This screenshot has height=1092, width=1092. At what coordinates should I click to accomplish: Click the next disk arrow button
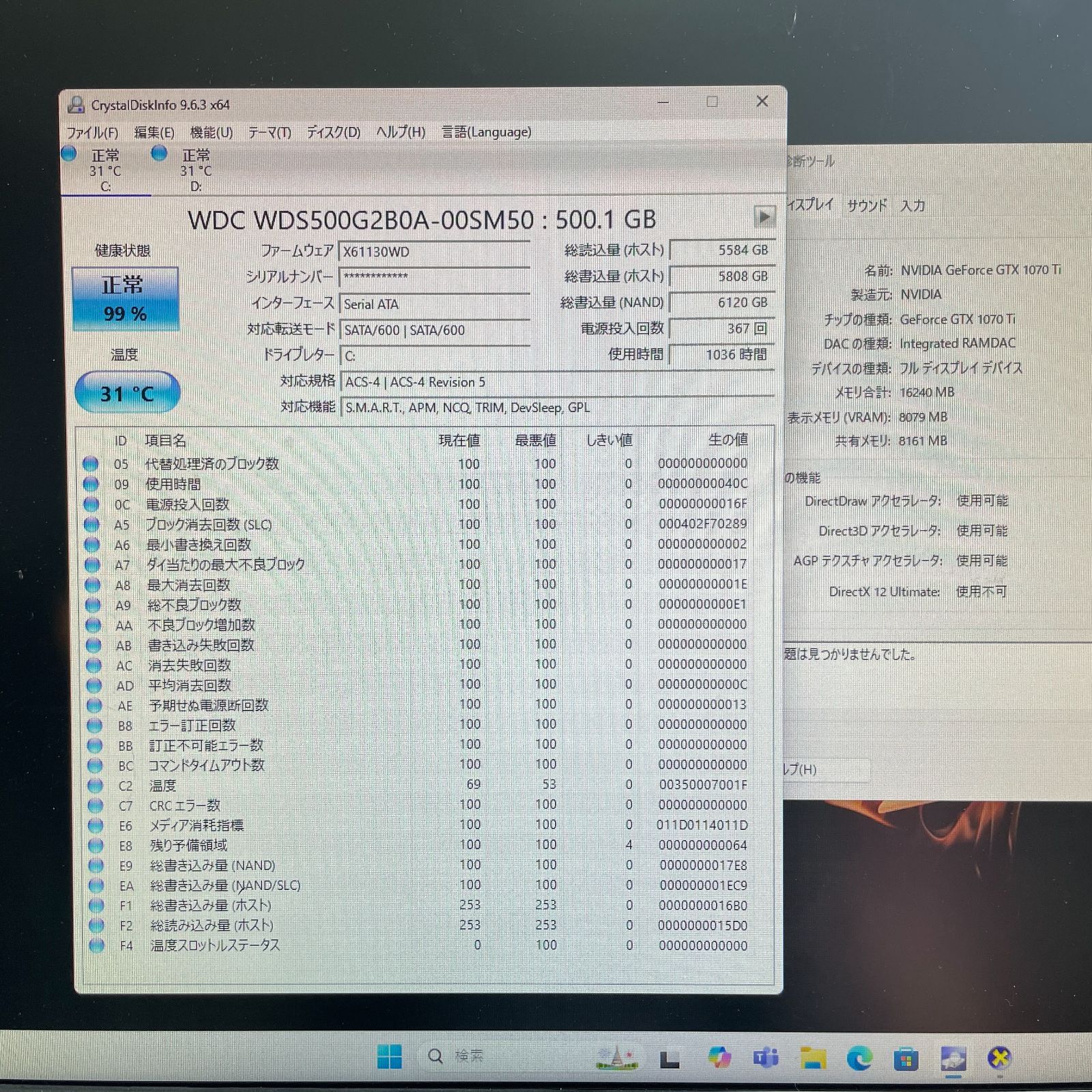coord(764,217)
